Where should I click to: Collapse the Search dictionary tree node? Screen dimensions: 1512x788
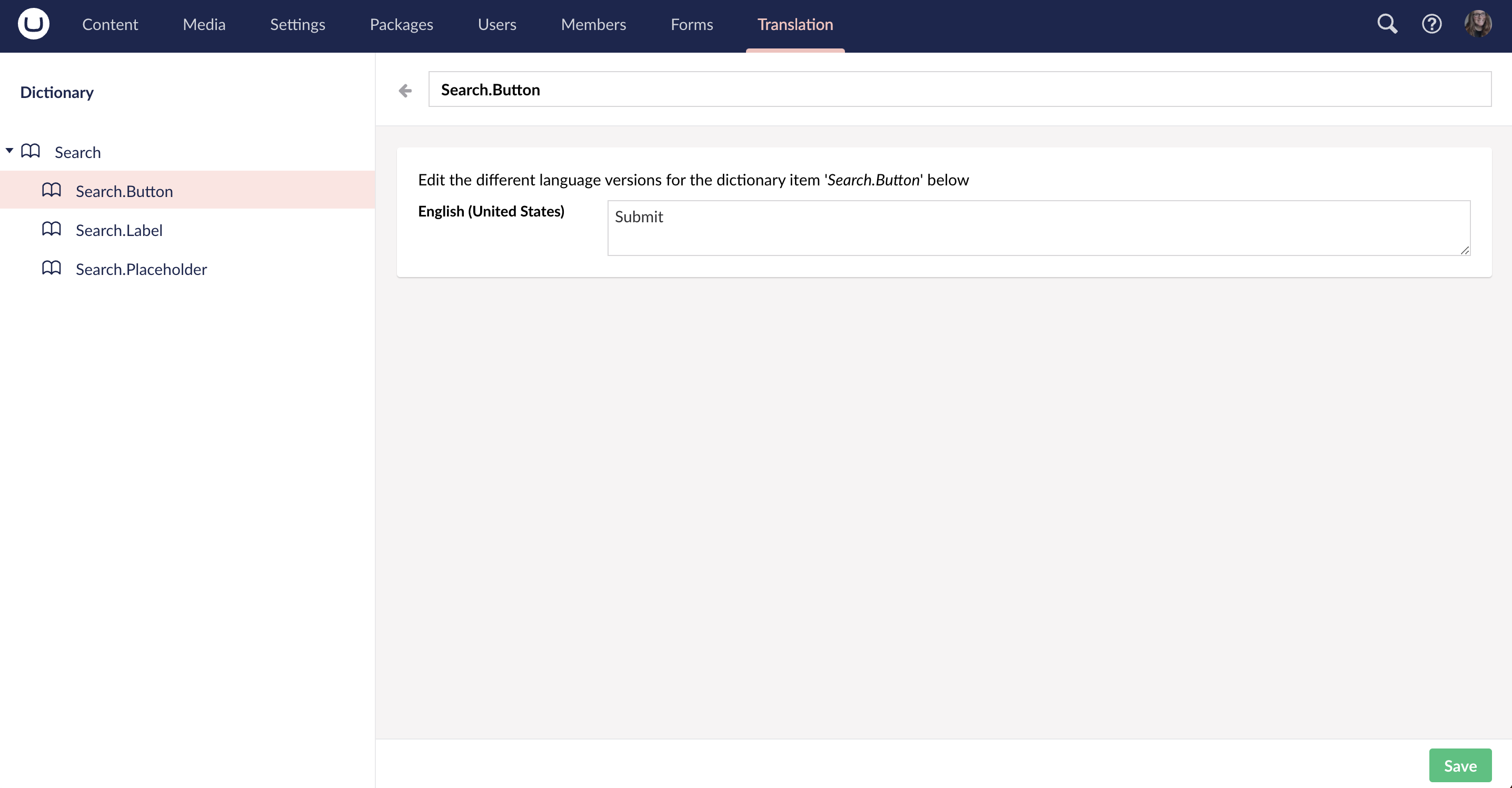pyautogui.click(x=9, y=151)
